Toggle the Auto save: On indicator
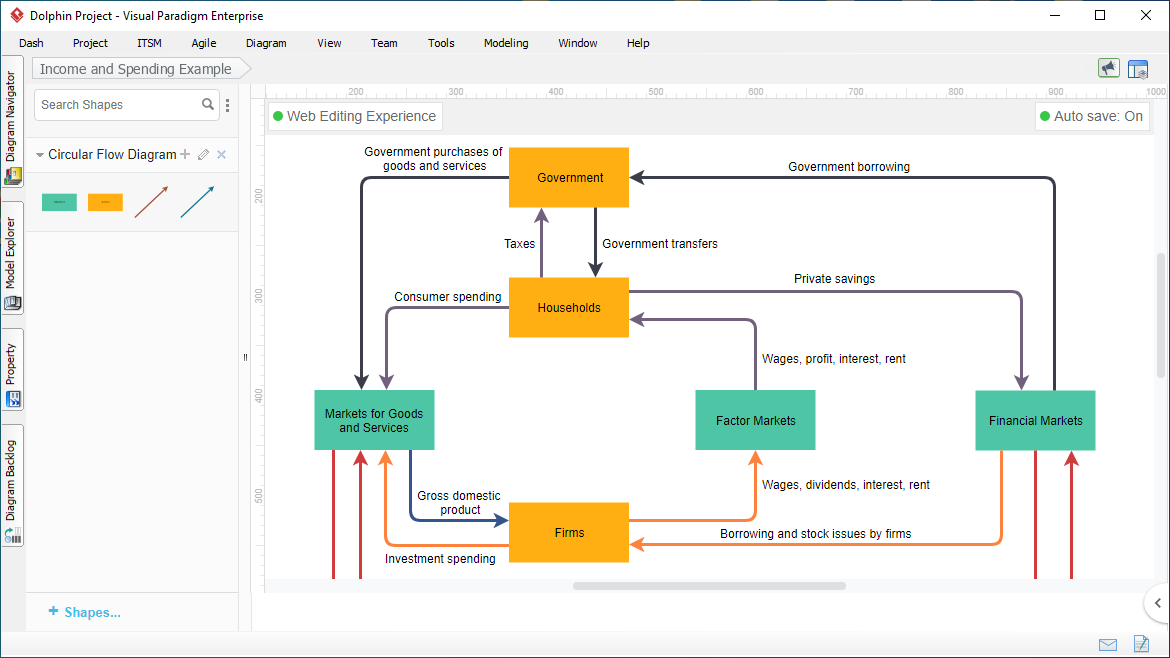 (x=1092, y=116)
